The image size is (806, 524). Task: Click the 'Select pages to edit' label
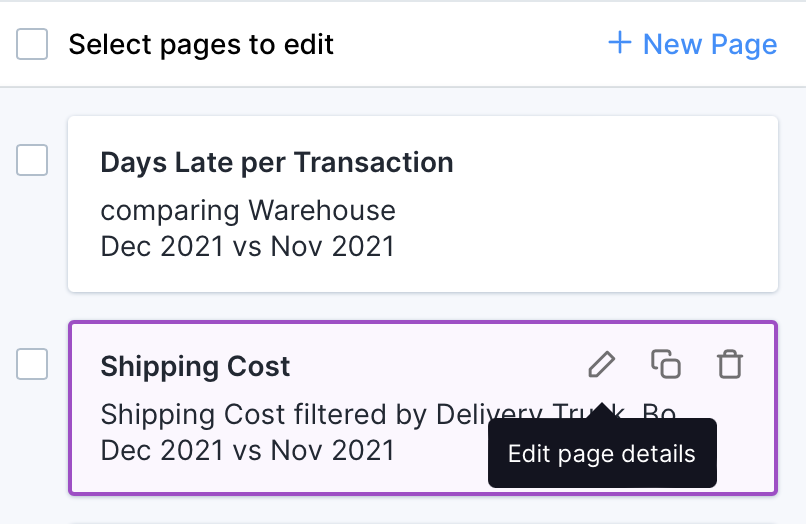pos(201,44)
